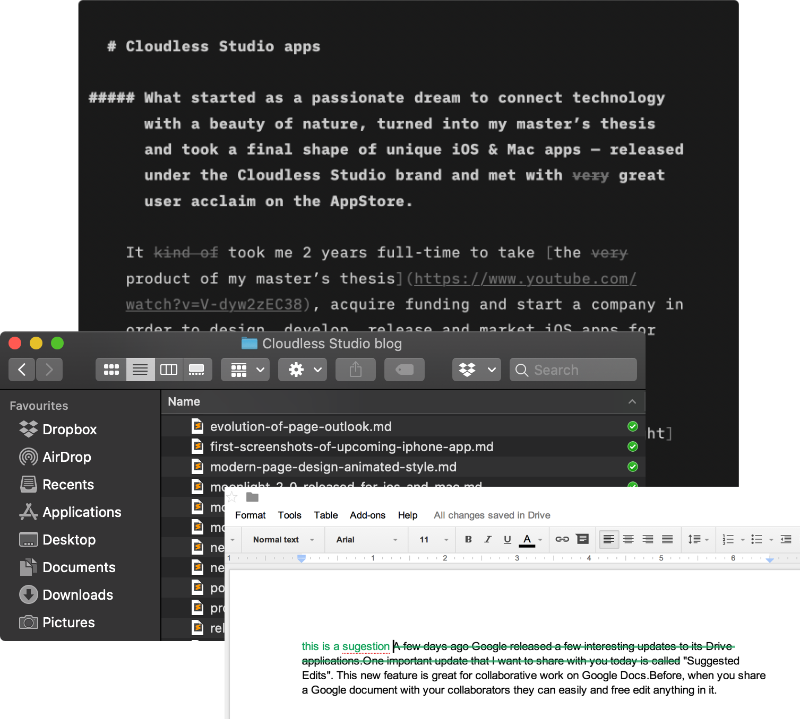Sort files by the Name column header
Image resolution: width=800 pixels, height=719 pixels.
[184, 402]
